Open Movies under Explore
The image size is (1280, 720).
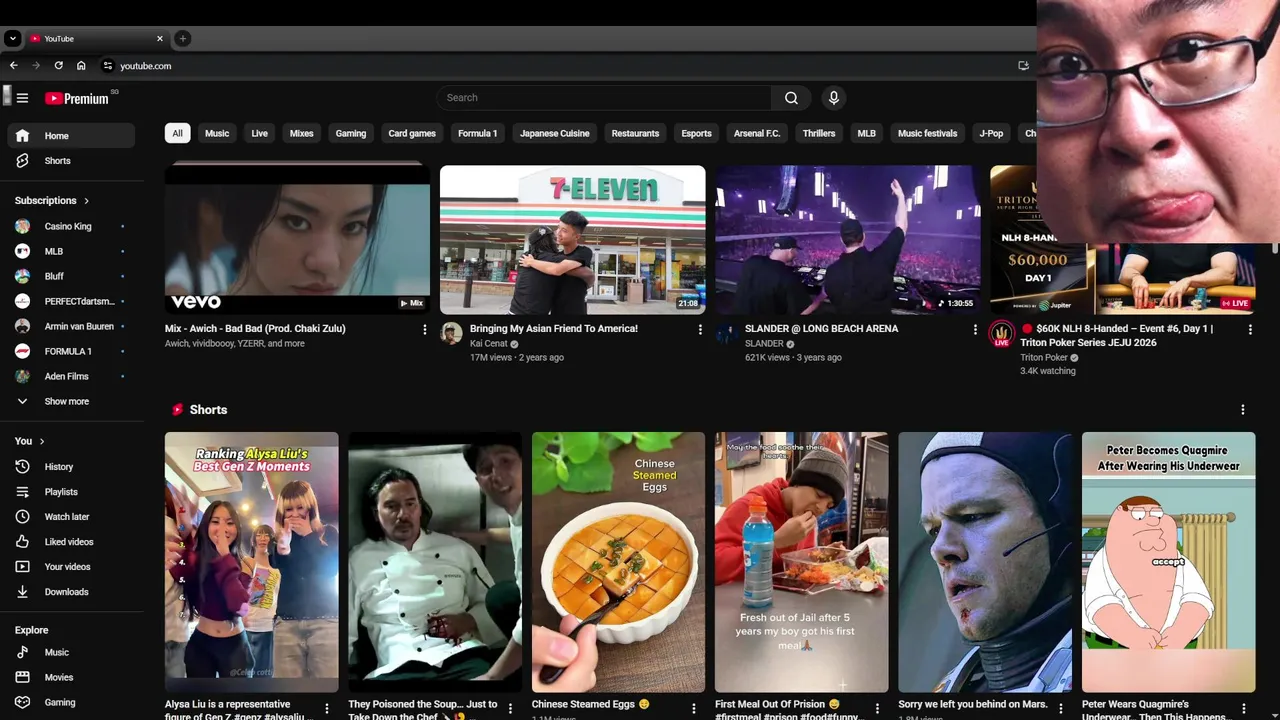coord(70,677)
